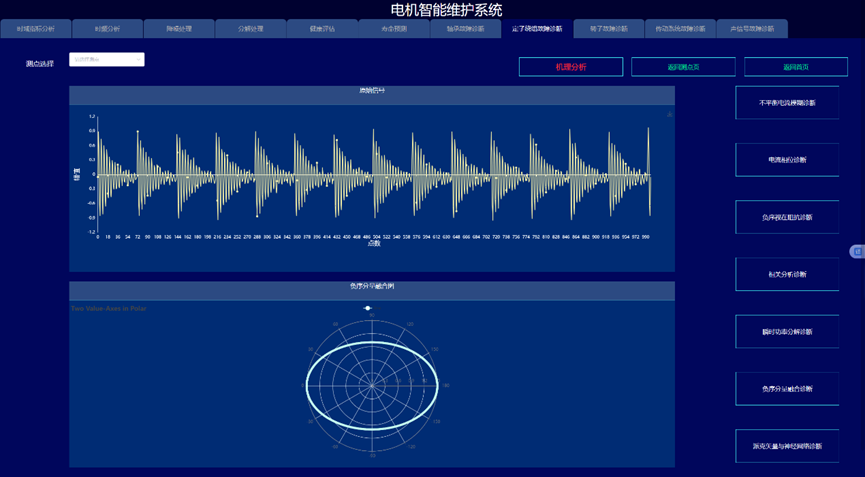This screenshot has height=477, width=865.
Task: Run 不平衡电流辨识诊断 from the right panel
Action: point(787,102)
